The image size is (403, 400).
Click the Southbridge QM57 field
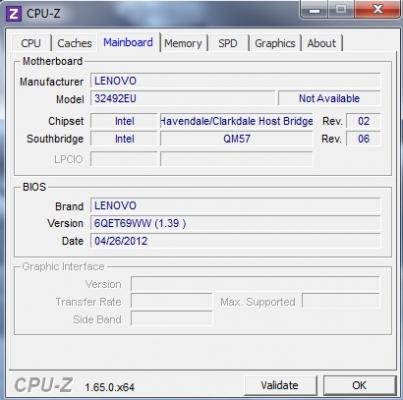tap(237, 139)
